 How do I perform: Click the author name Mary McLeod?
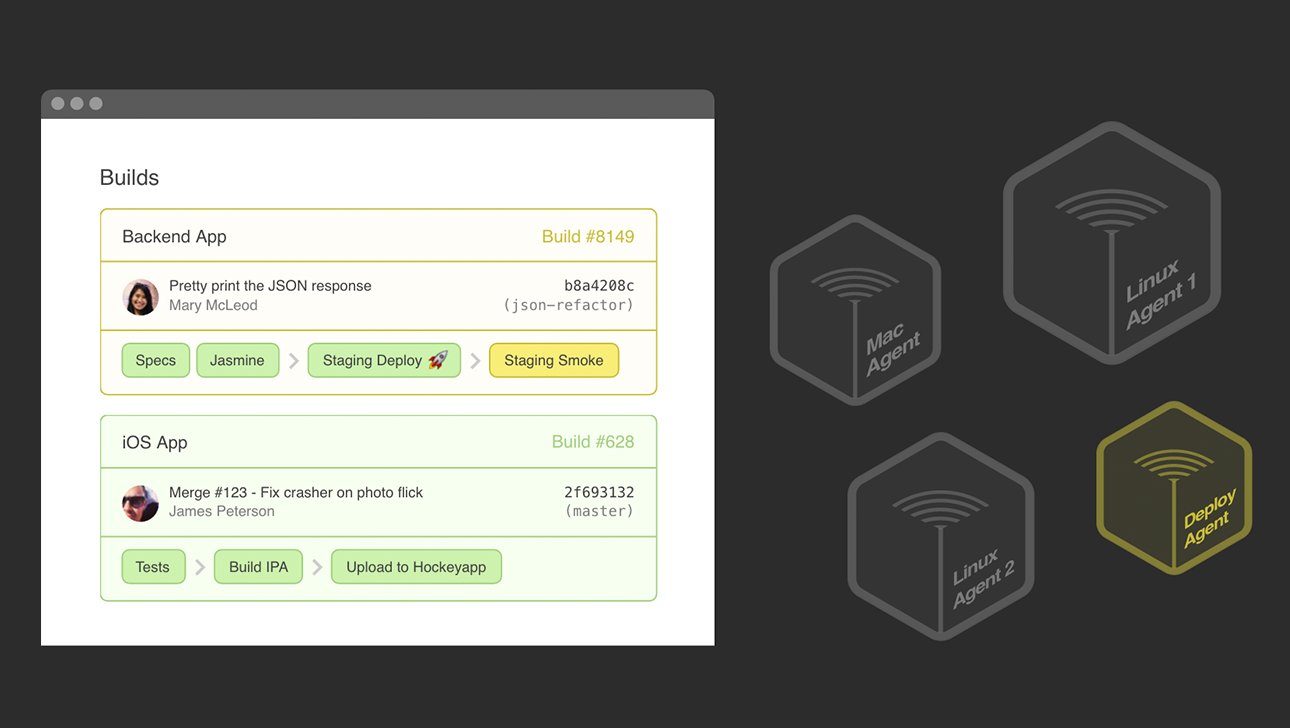[213, 305]
